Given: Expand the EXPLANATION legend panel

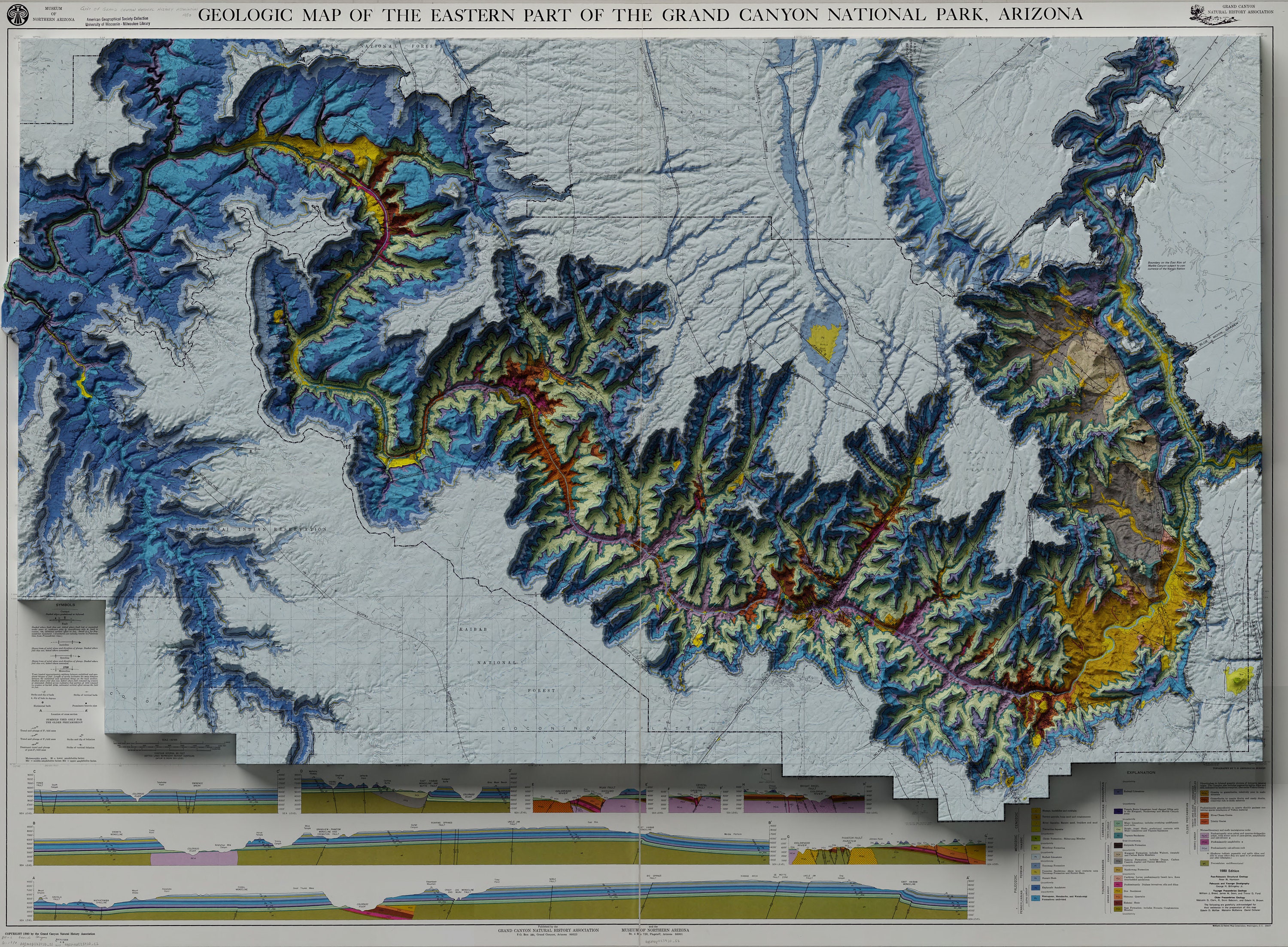Looking at the screenshot, I should 1141,773.
